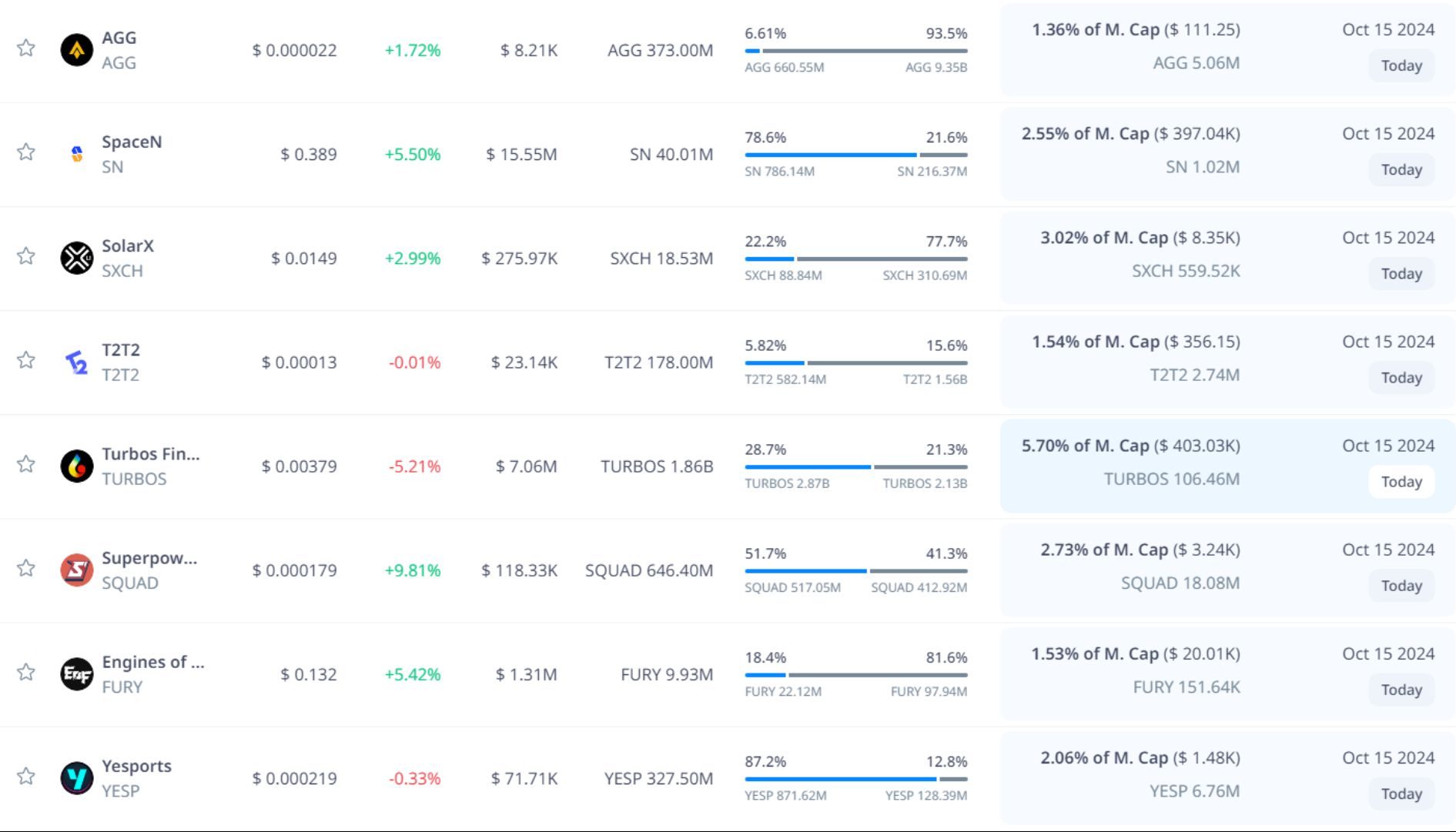The image size is (1456, 832).
Task: Click the SpaceN token logo
Action: pos(77,154)
